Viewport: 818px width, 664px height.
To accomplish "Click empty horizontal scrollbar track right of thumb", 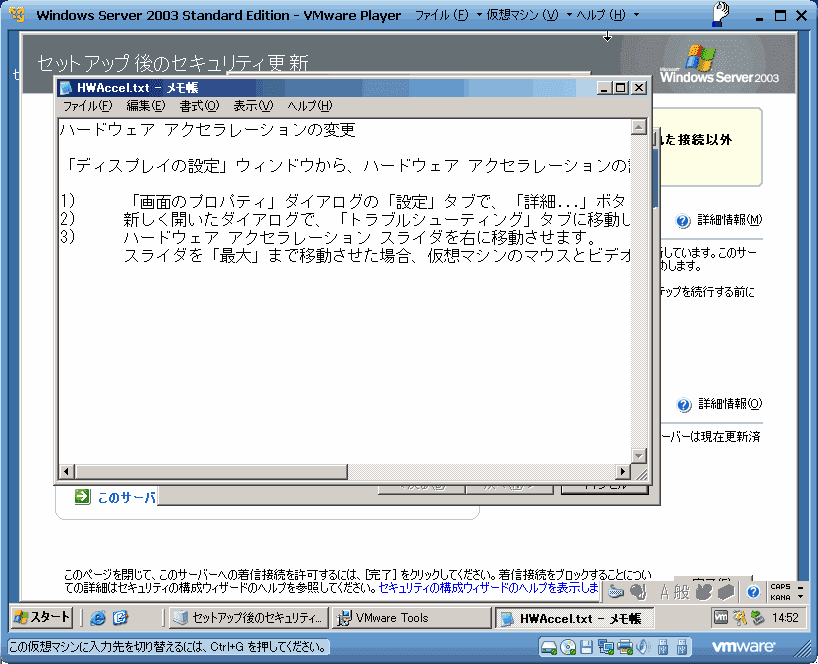I will pyautogui.click(x=480, y=472).
